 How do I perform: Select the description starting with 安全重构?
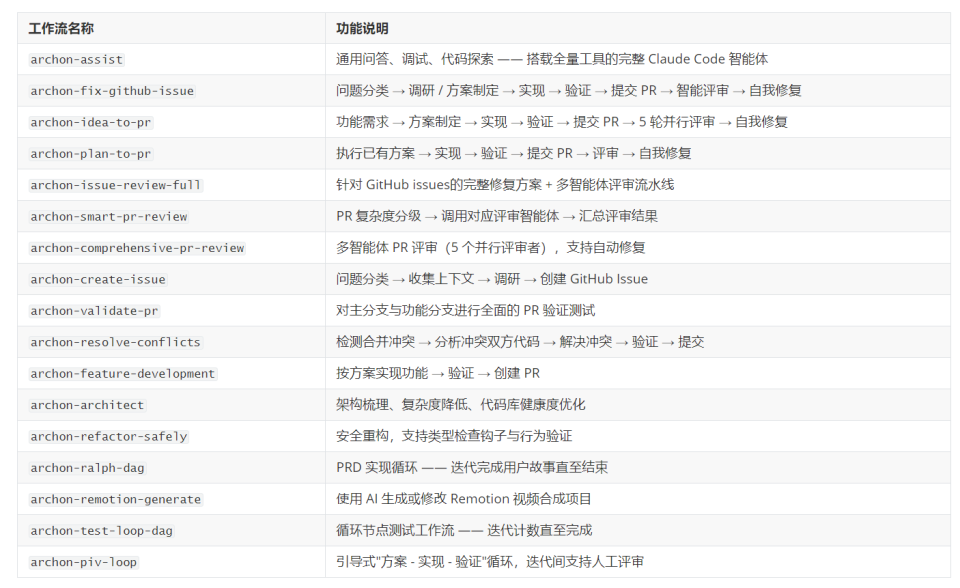click(454, 435)
